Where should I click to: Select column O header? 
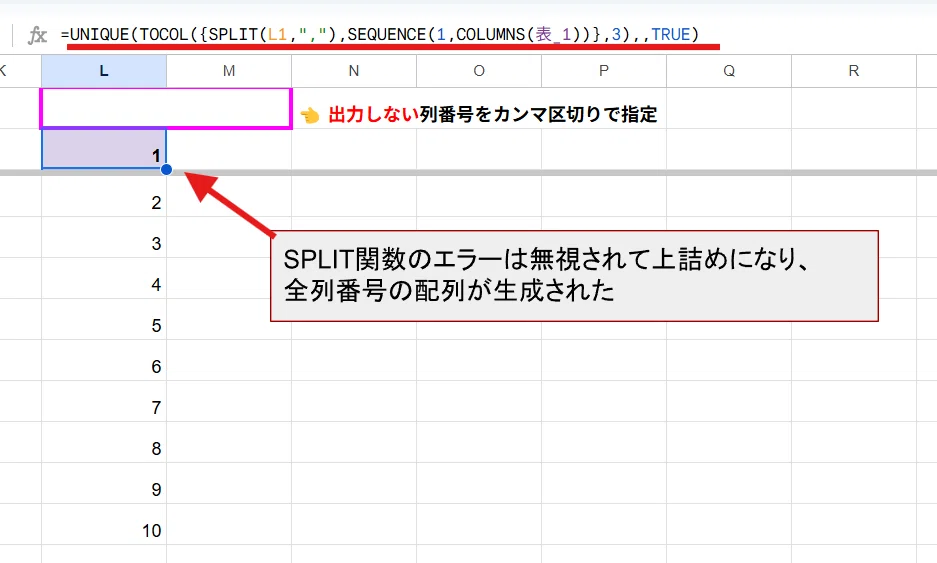coord(479,71)
